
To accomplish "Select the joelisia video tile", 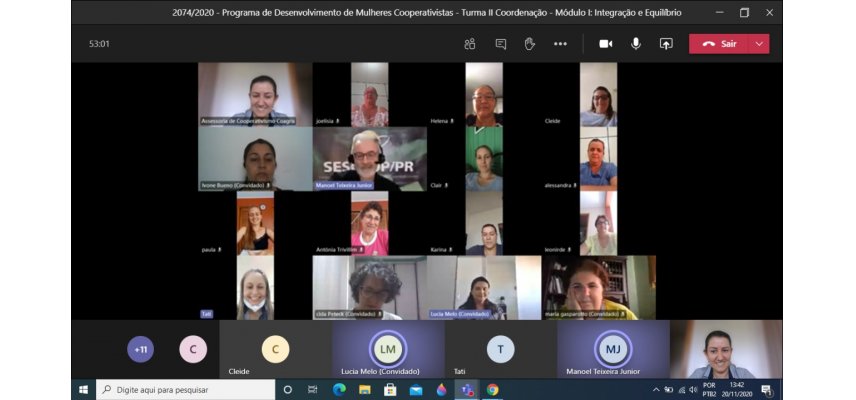I will (x=370, y=94).
